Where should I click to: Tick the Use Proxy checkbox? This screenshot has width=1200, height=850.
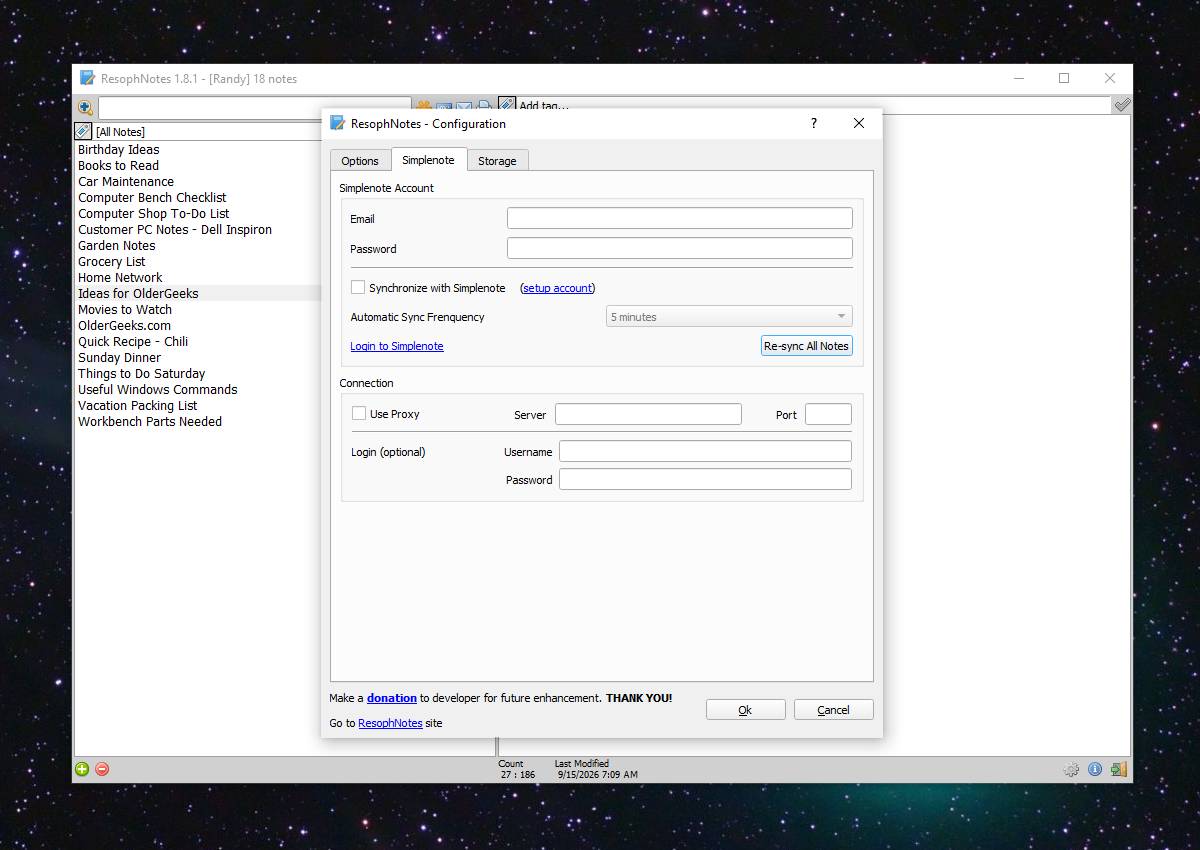pyautogui.click(x=359, y=413)
